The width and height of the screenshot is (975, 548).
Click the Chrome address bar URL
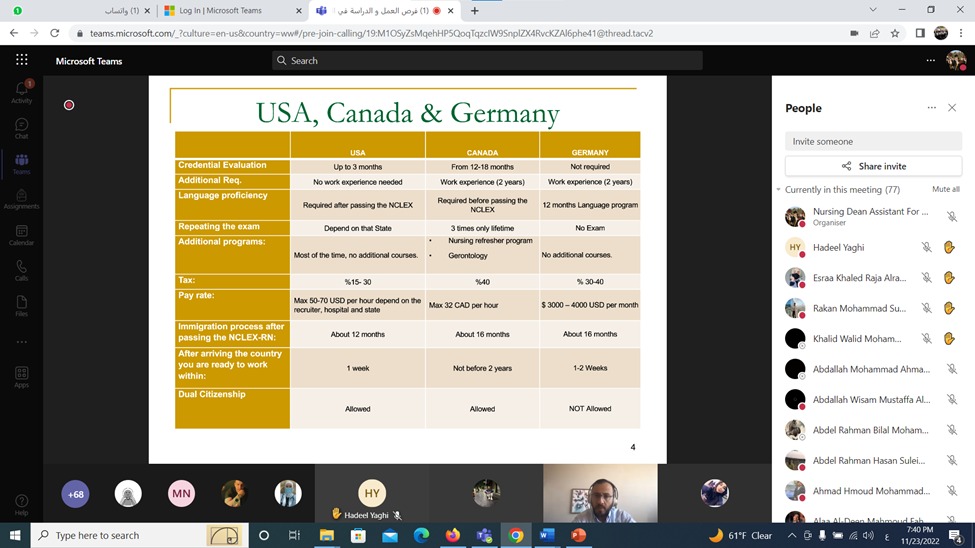click(371, 34)
